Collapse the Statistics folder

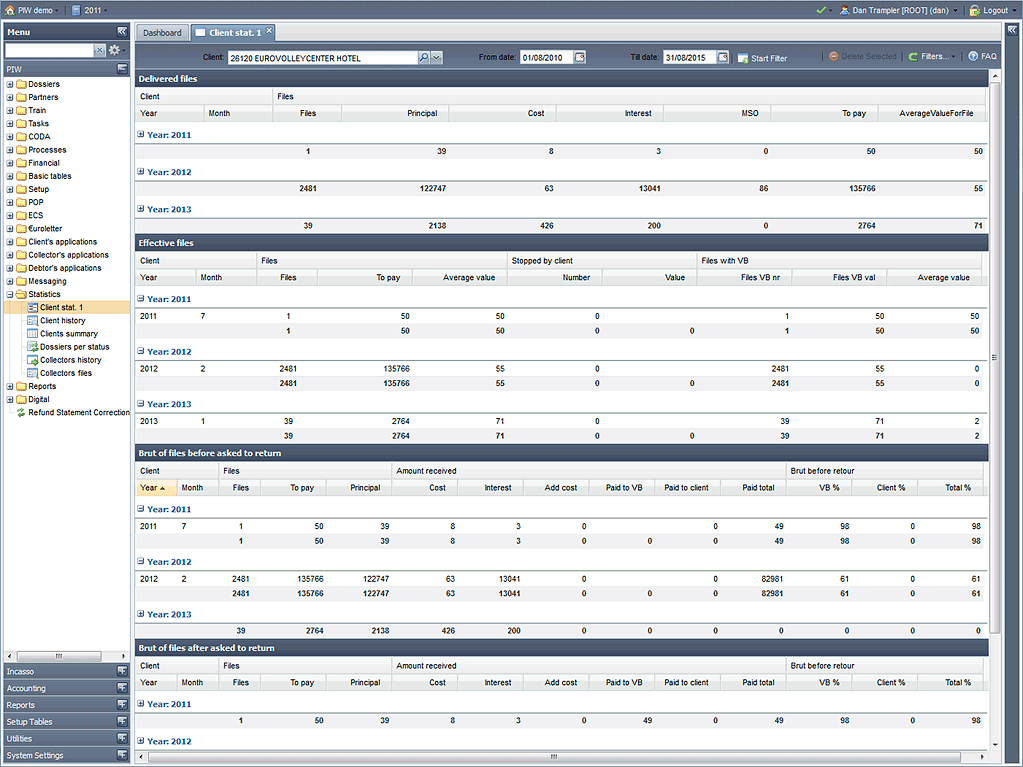(10, 294)
